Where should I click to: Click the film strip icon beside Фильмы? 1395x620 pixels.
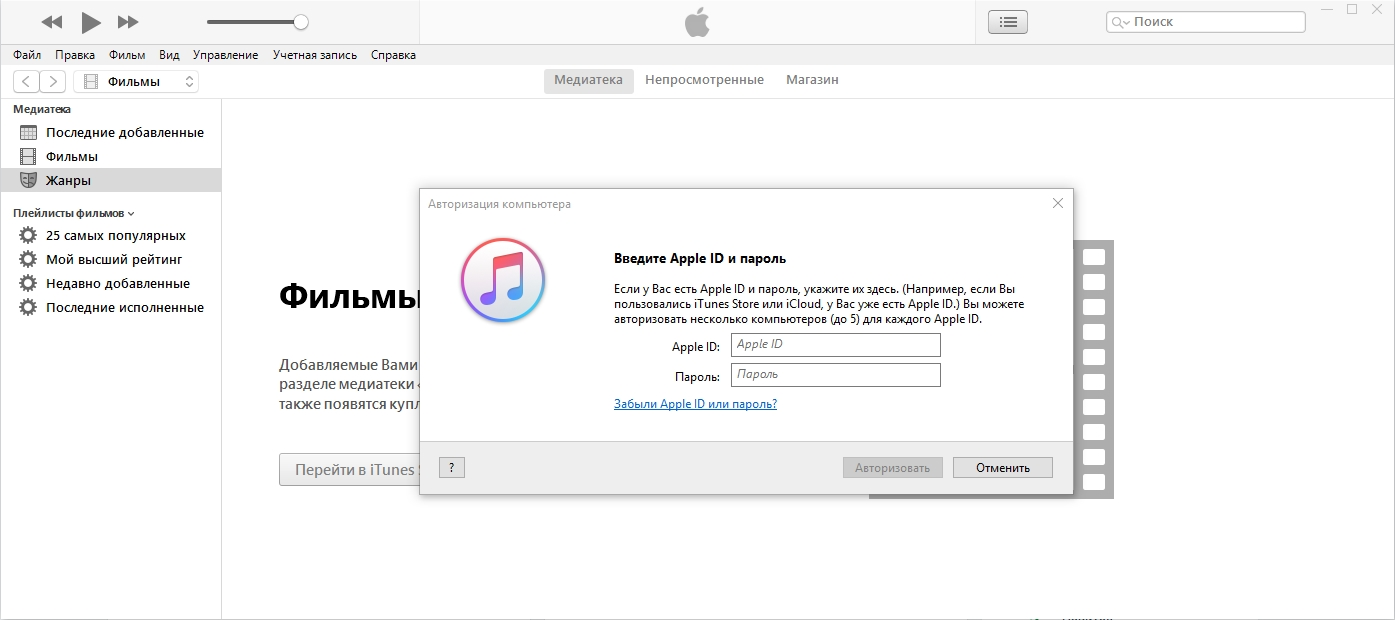pyautogui.click(x=28, y=156)
